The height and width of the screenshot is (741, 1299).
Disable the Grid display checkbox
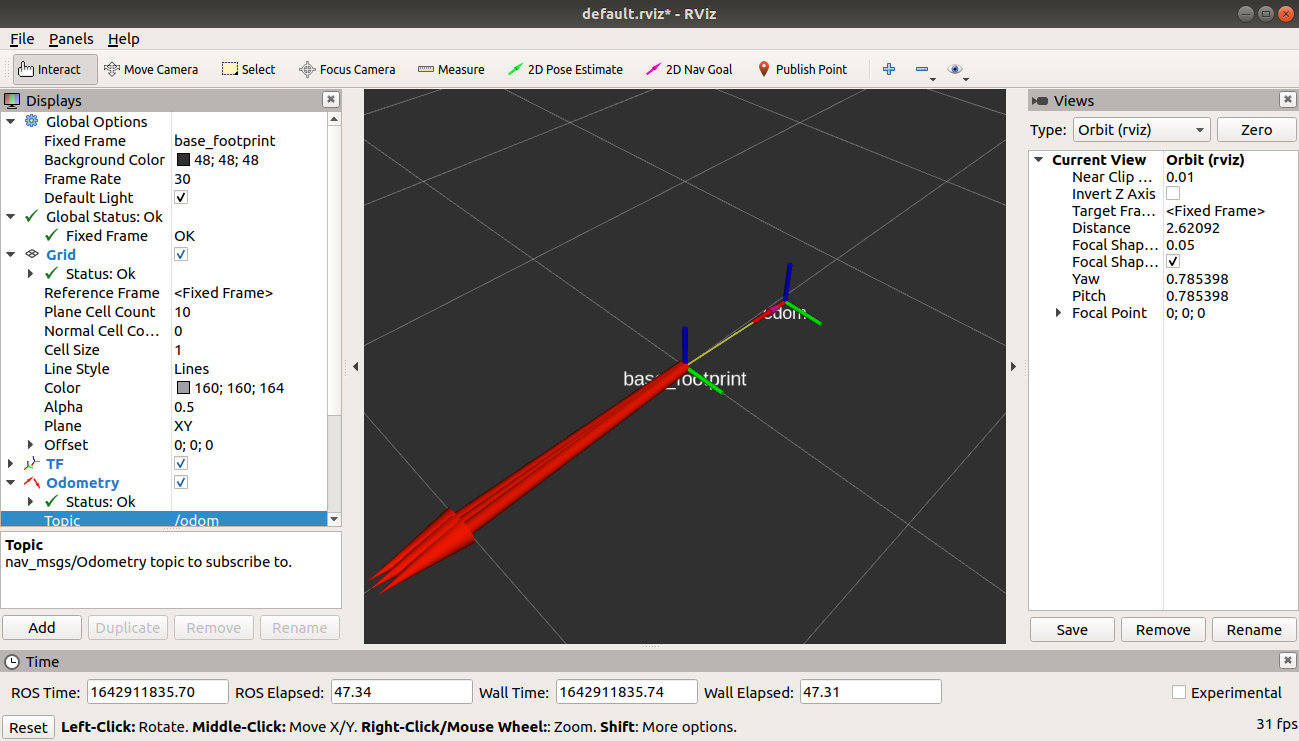pos(182,254)
